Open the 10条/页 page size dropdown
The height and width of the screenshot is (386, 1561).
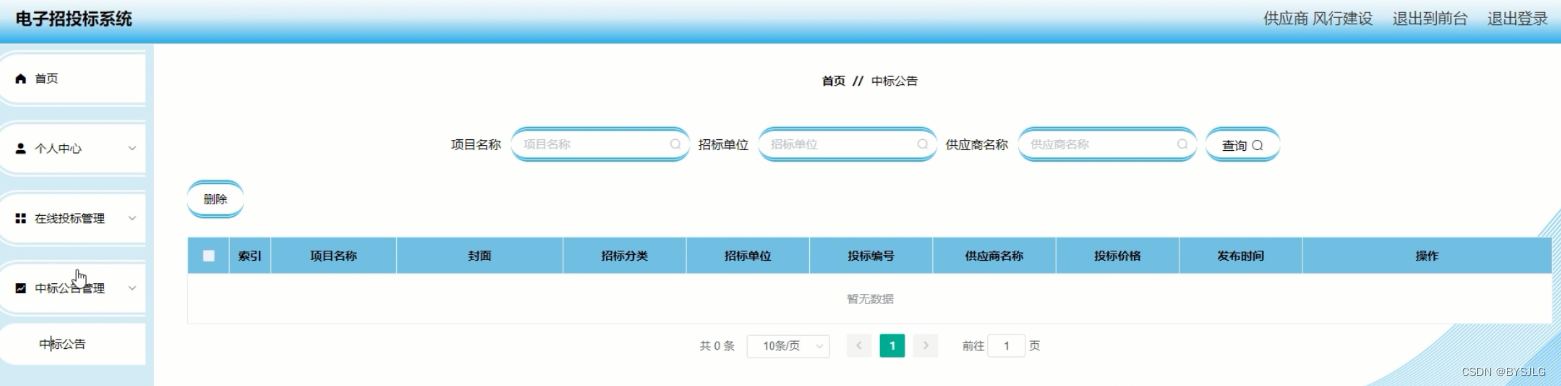(788, 346)
